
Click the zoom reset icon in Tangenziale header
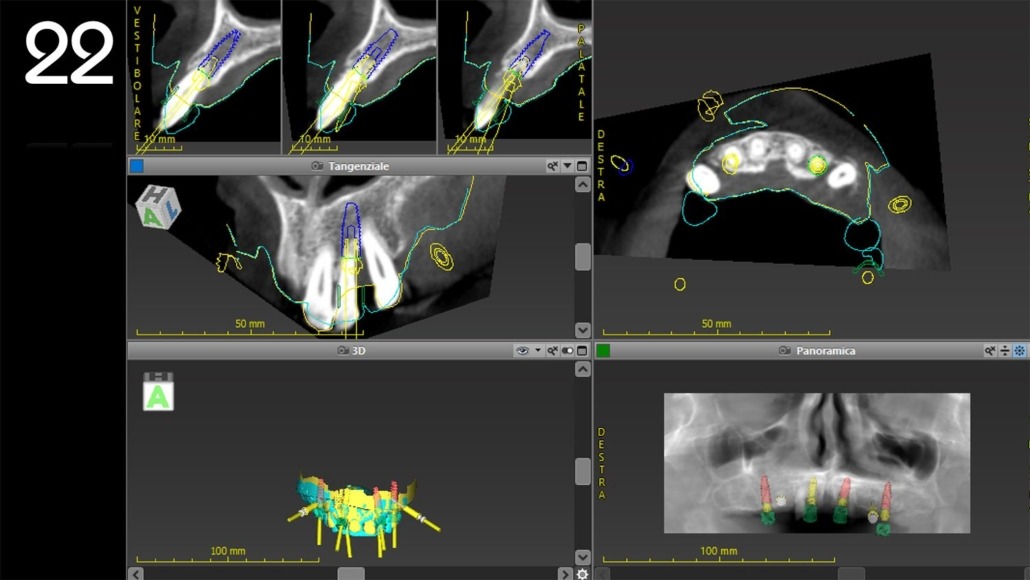(x=552, y=166)
